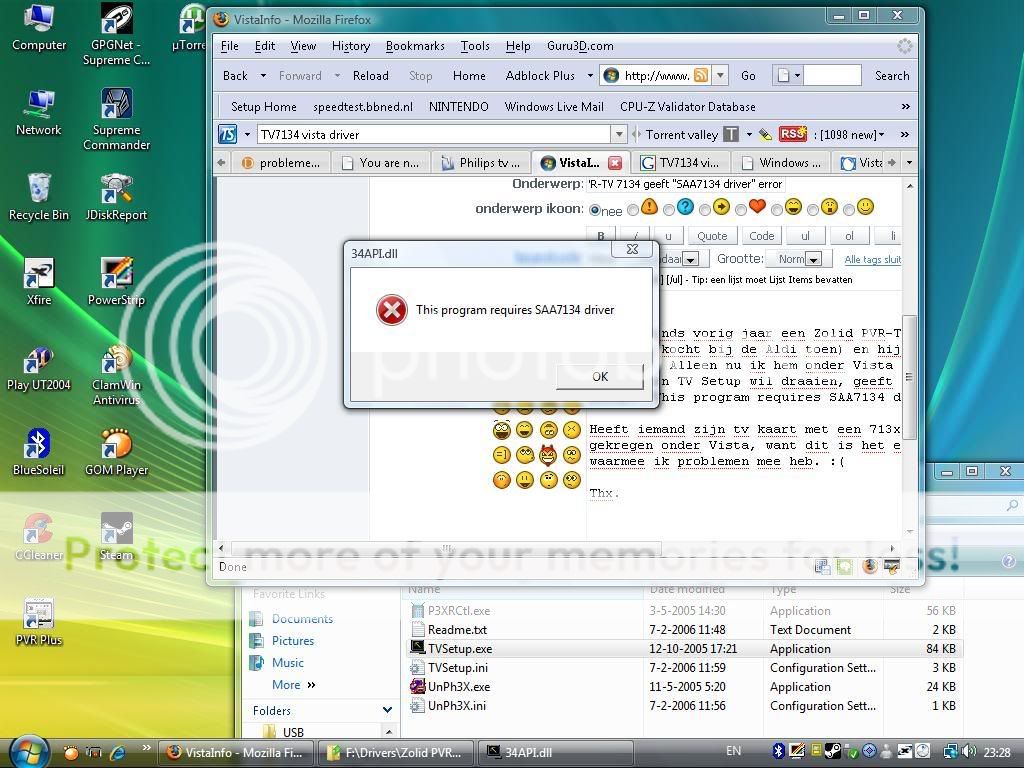Select the question mark topic icon radio
1024x768 pixels.
tap(669, 210)
